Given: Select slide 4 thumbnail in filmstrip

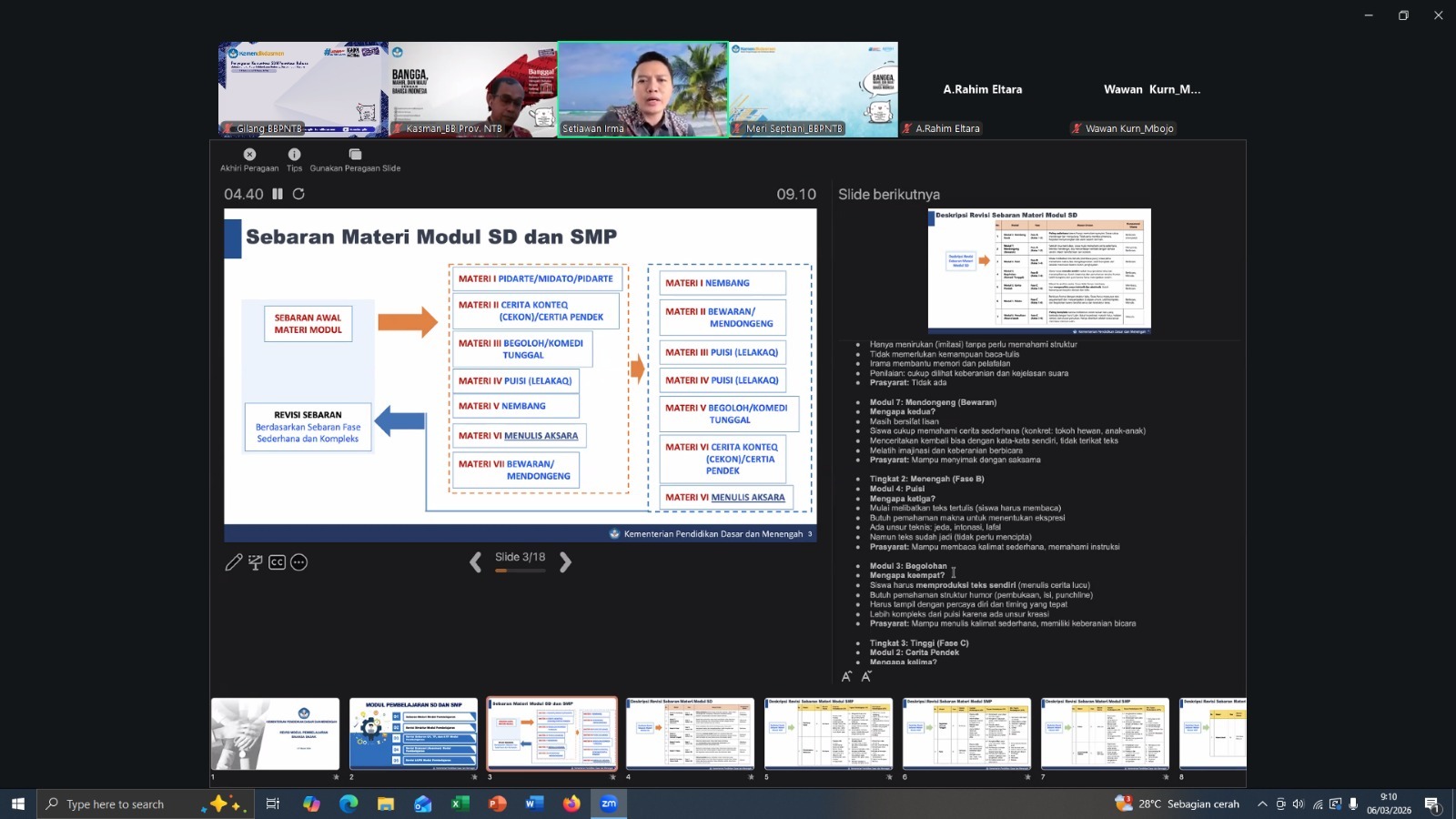Looking at the screenshot, I should [690, 734].
